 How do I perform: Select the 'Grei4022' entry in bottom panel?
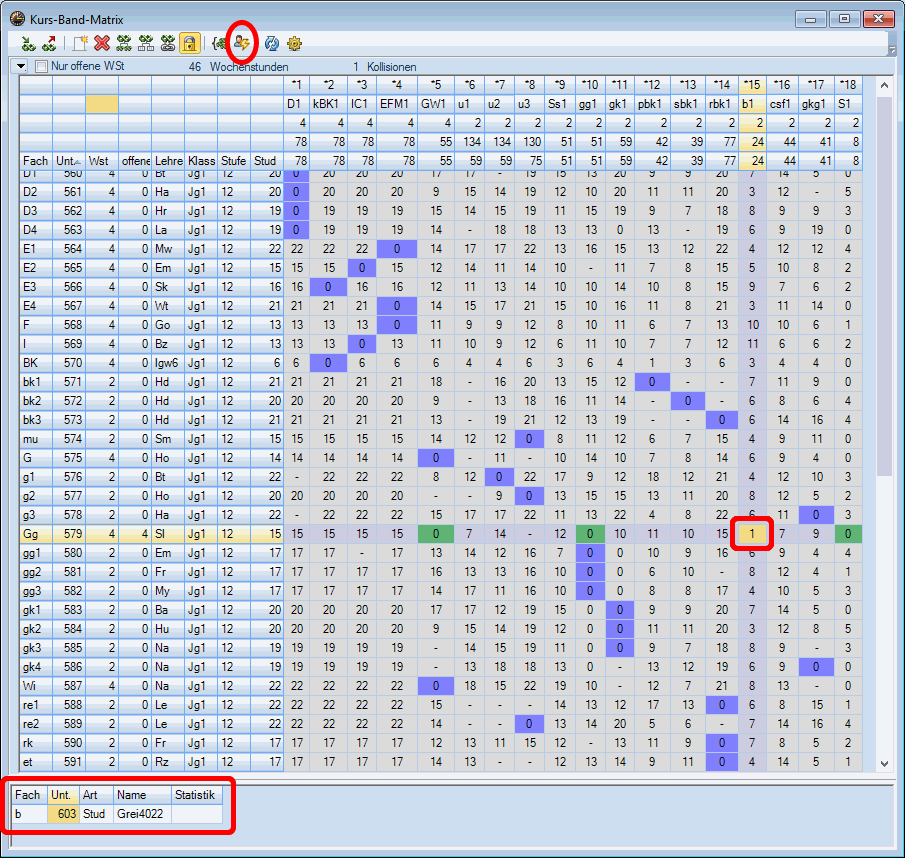[x=141, y=814]
